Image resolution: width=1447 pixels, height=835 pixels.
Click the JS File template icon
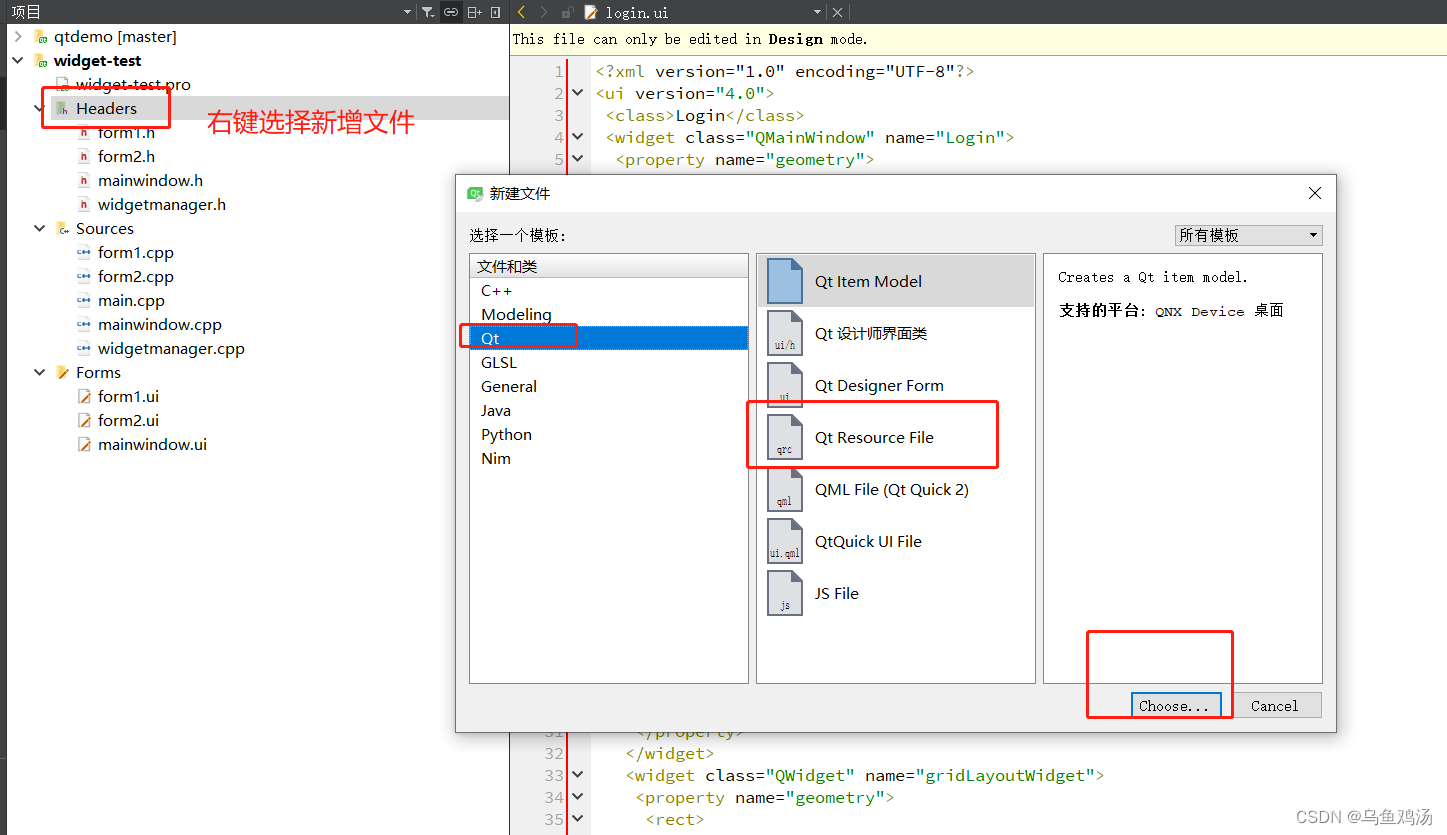pyautogui.click(x=784, y=593)
